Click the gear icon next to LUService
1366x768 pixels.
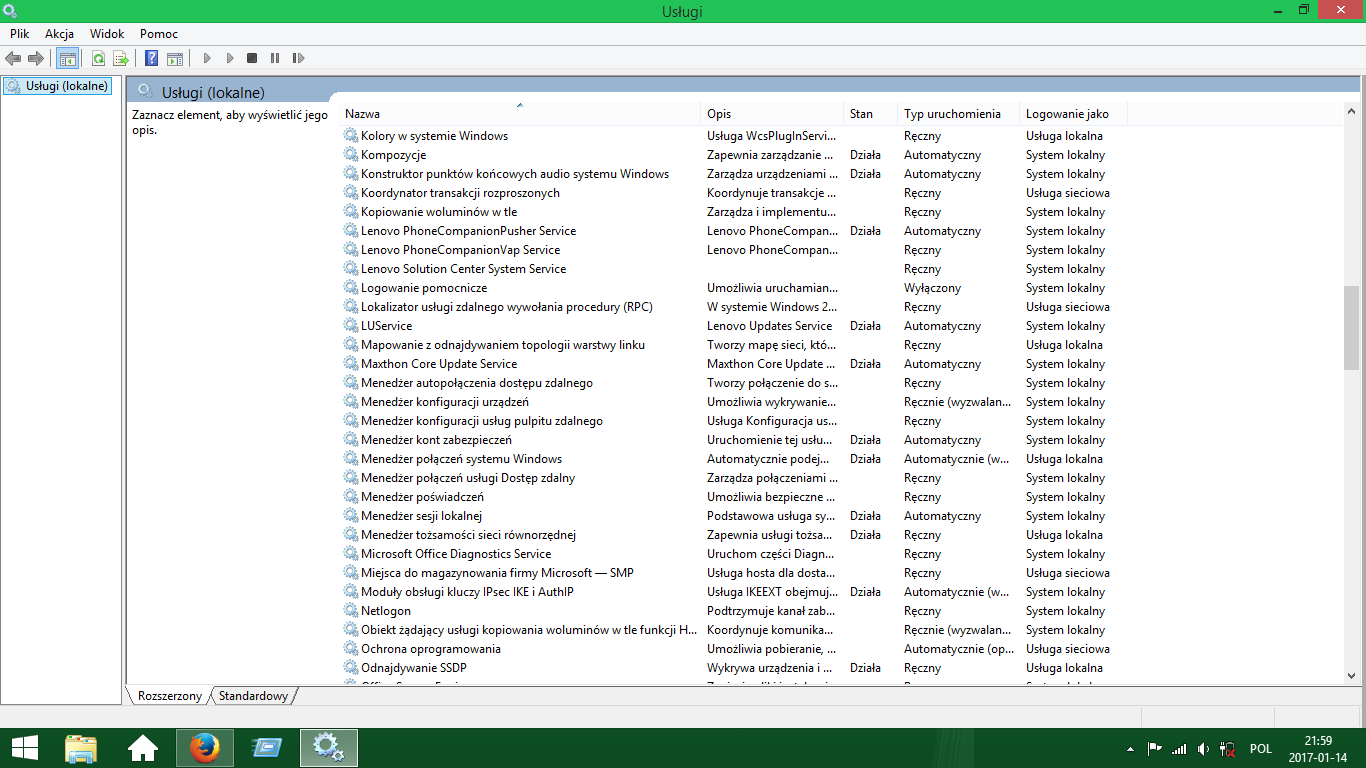pyautogui.click(x=351, y=326)
